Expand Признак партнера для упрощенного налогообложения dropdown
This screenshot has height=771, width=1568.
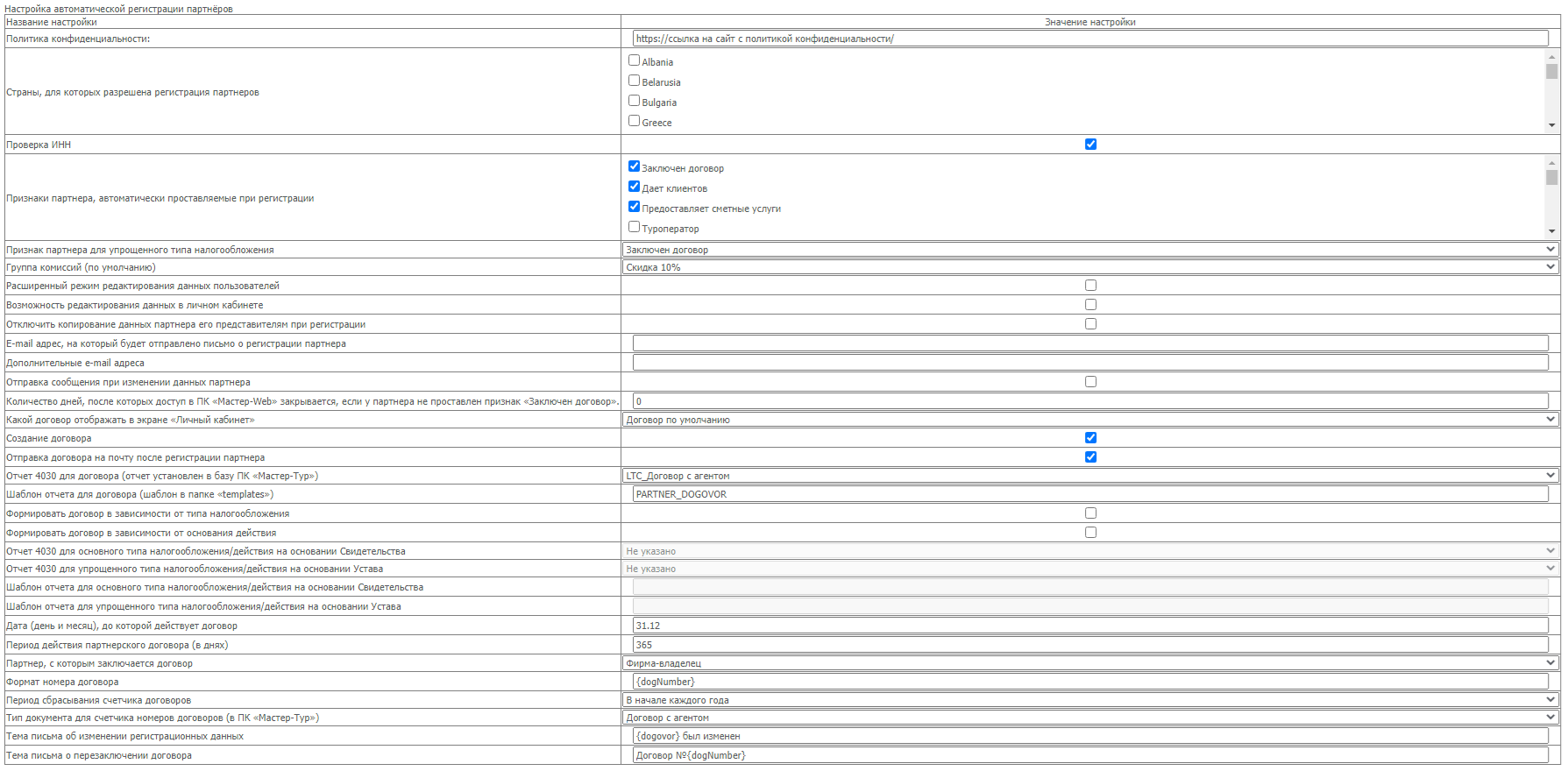pyautogui.click(x=1089, y=250)
